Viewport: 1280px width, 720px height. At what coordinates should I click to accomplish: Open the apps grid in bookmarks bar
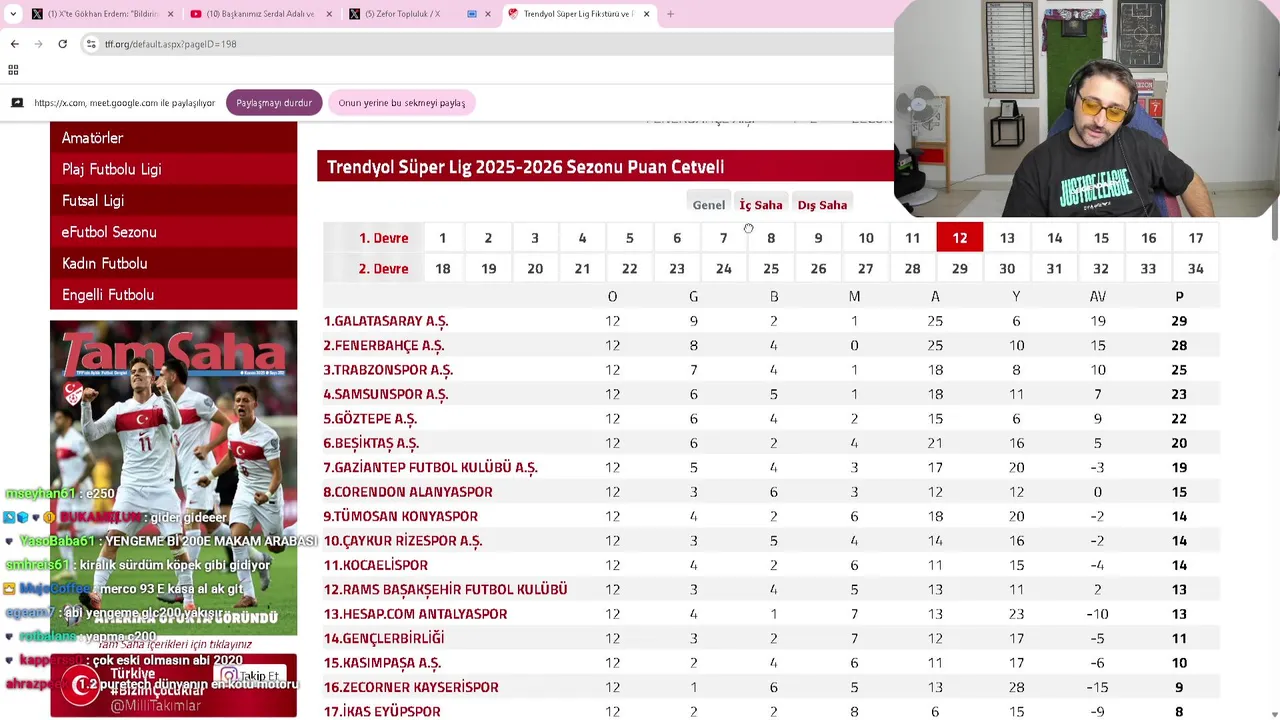[13, 70]
